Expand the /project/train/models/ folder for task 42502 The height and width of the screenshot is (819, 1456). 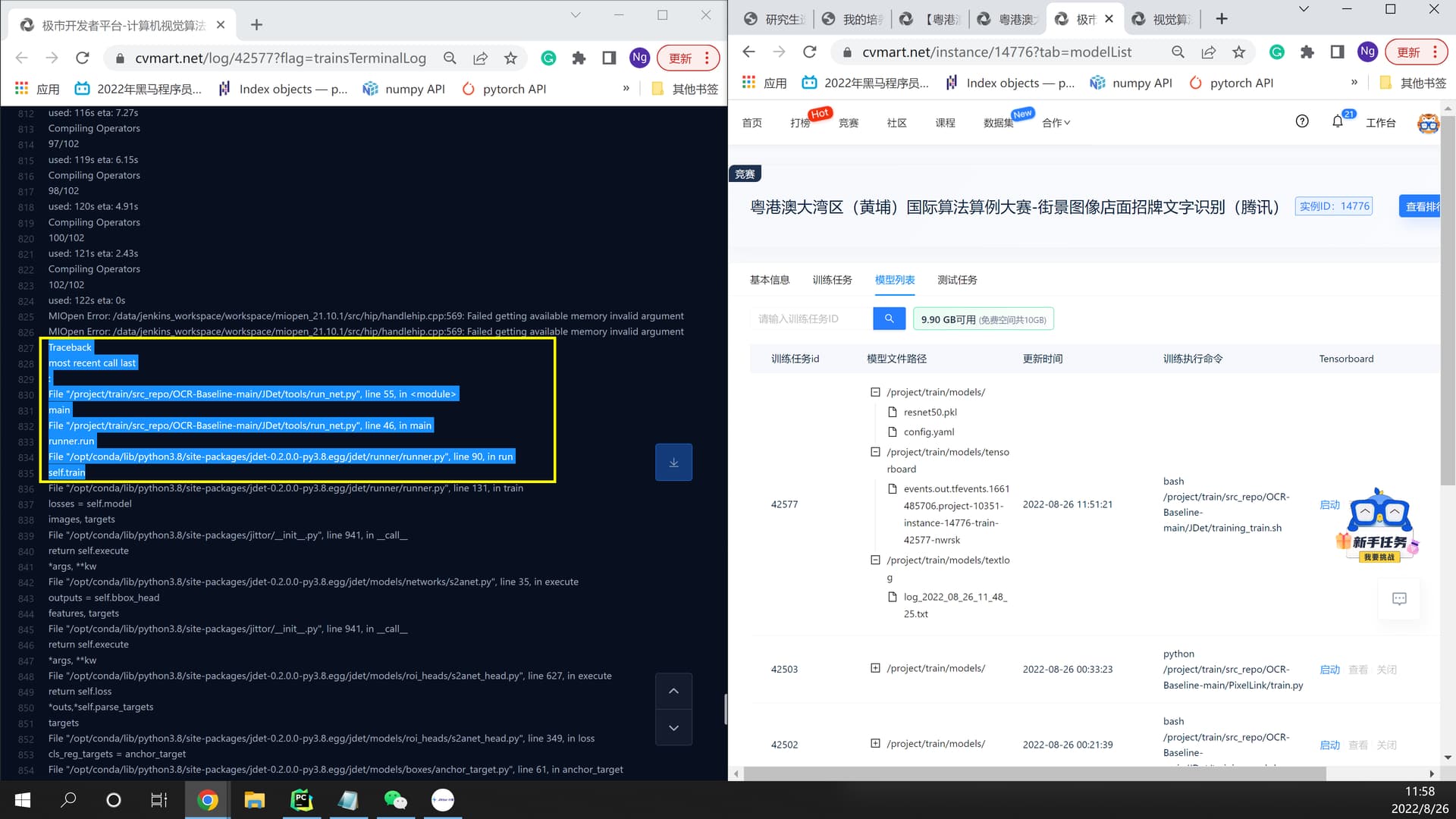click(875, 743)
